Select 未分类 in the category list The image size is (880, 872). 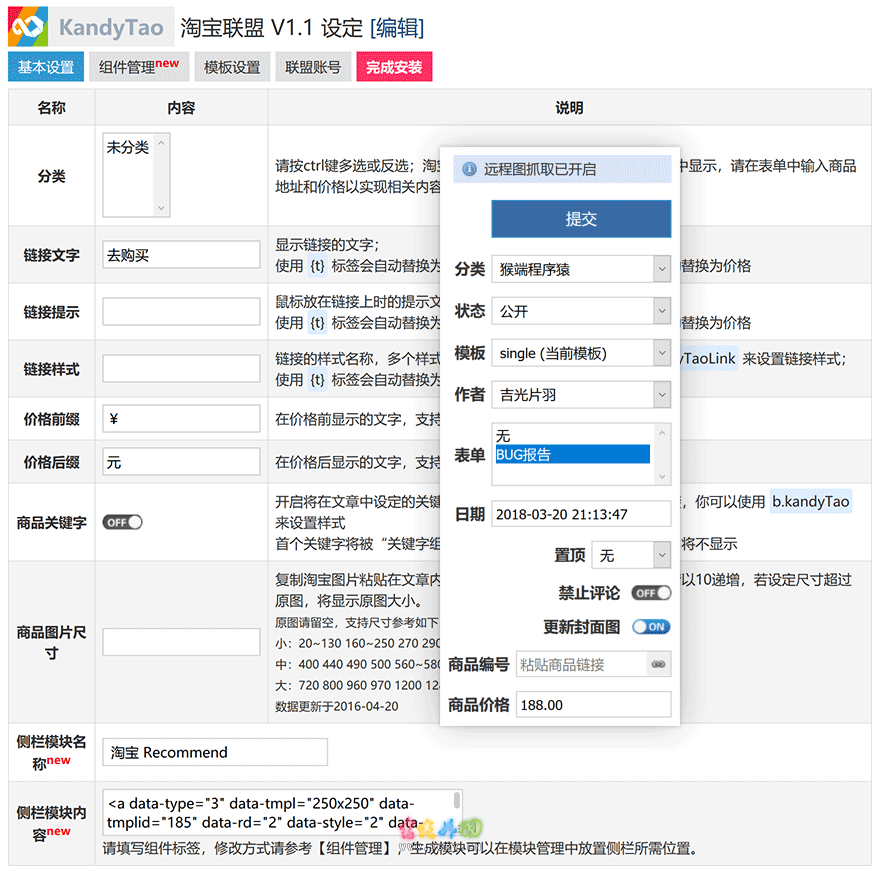pyautogui.click(x=128, y=148)
